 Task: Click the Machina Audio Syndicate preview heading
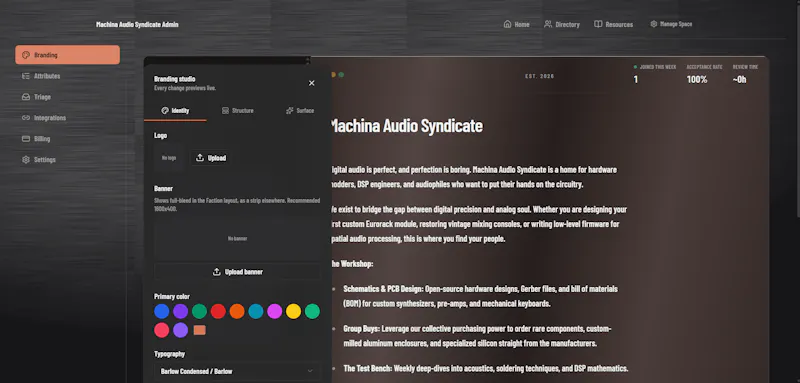406,126
